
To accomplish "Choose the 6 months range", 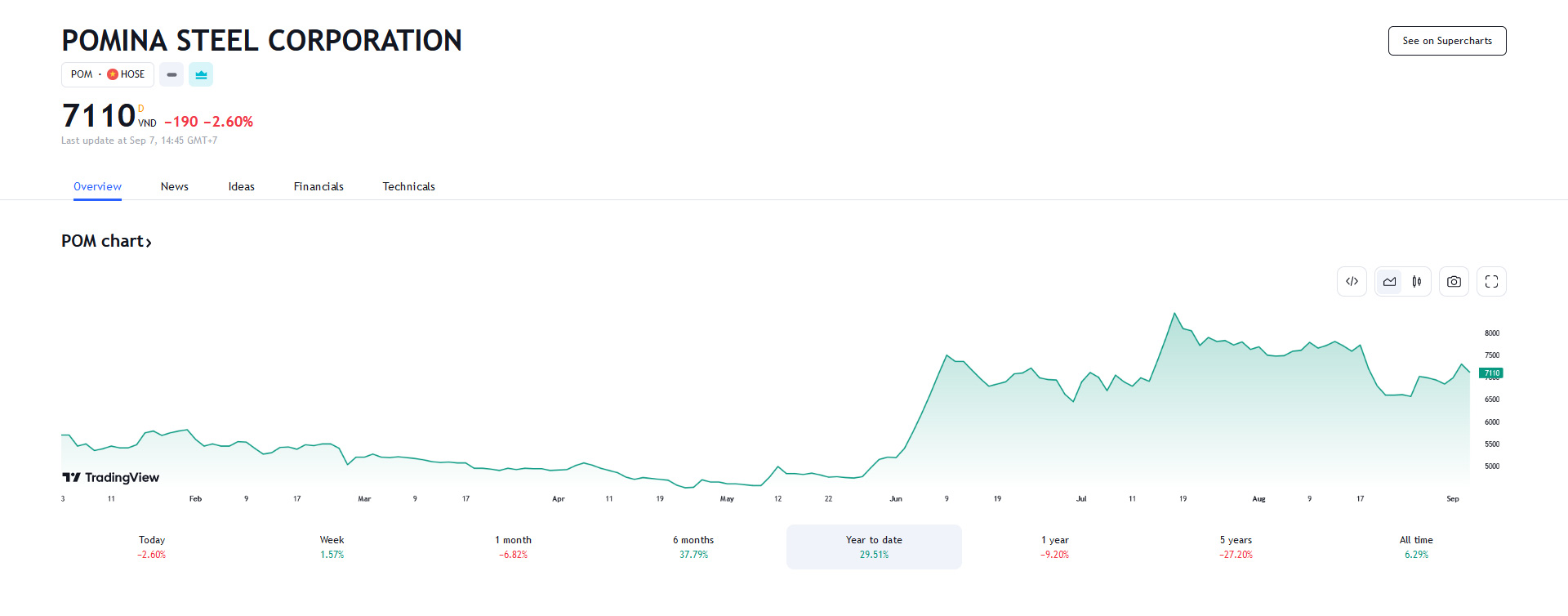I will pos(693,547).
